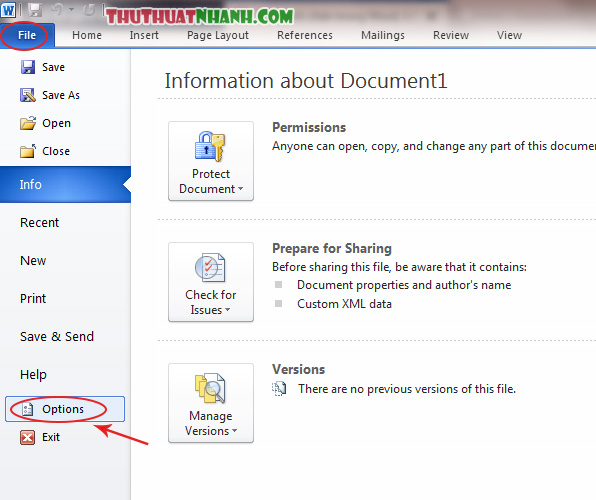Click the Word logo in title bar
This screenshot has width=596, height=500.
[8, 10]
